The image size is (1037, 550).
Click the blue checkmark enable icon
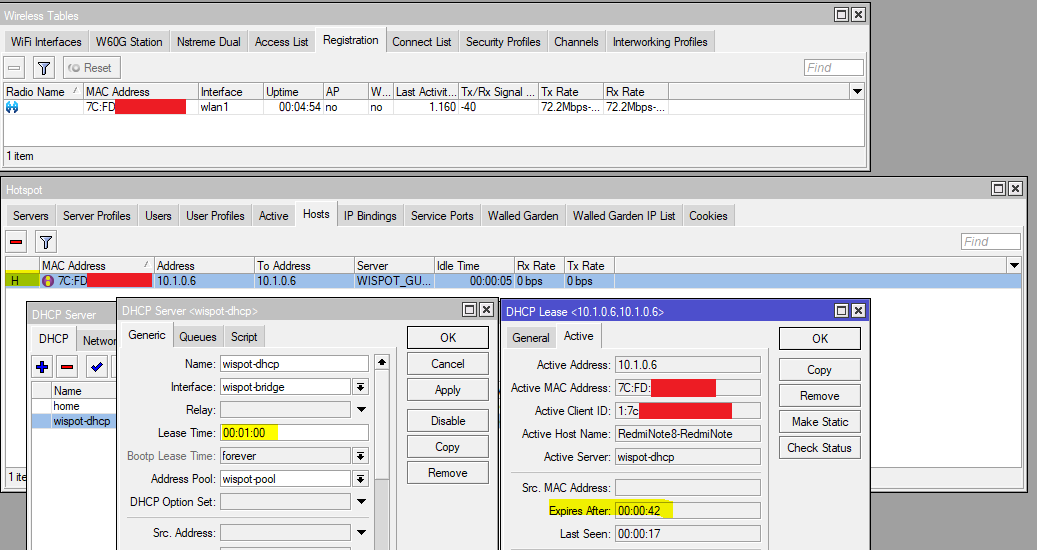98,367
